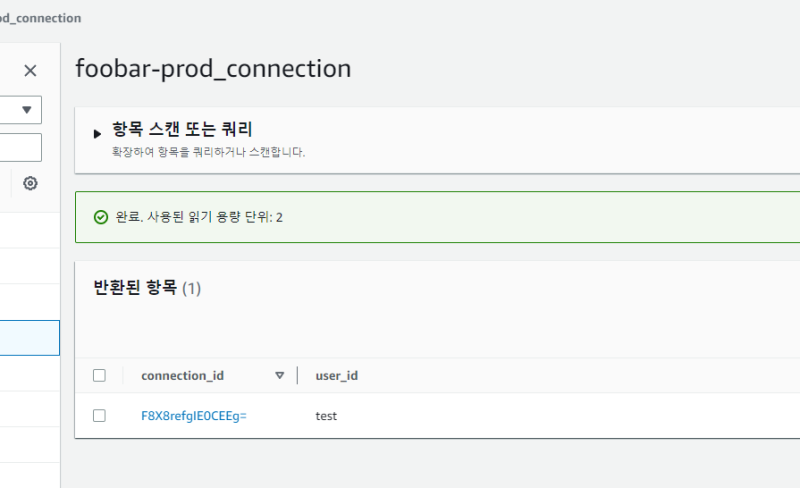Screen dimensions: 800x488
Task: Click the 'test' user_id cell
Action: coord(326,416)
